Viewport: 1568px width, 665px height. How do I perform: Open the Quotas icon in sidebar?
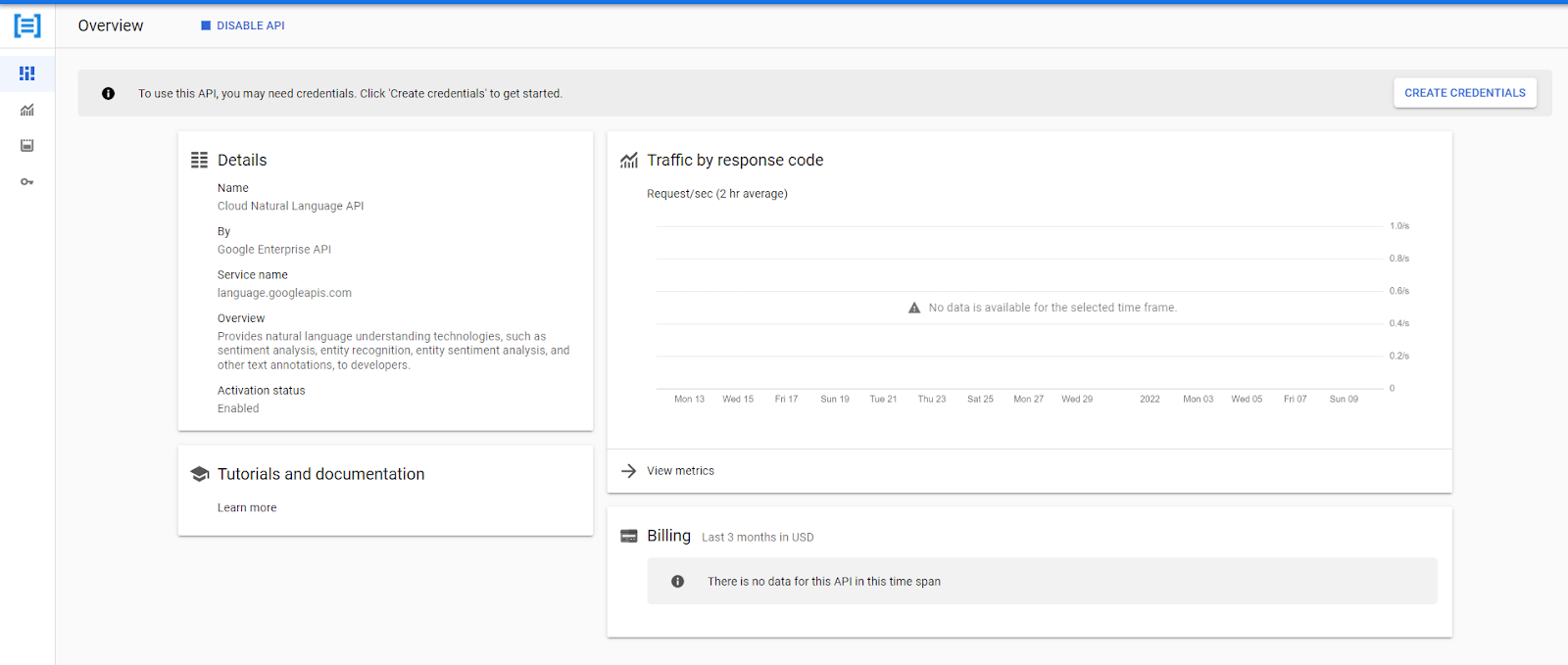point(27,146)
